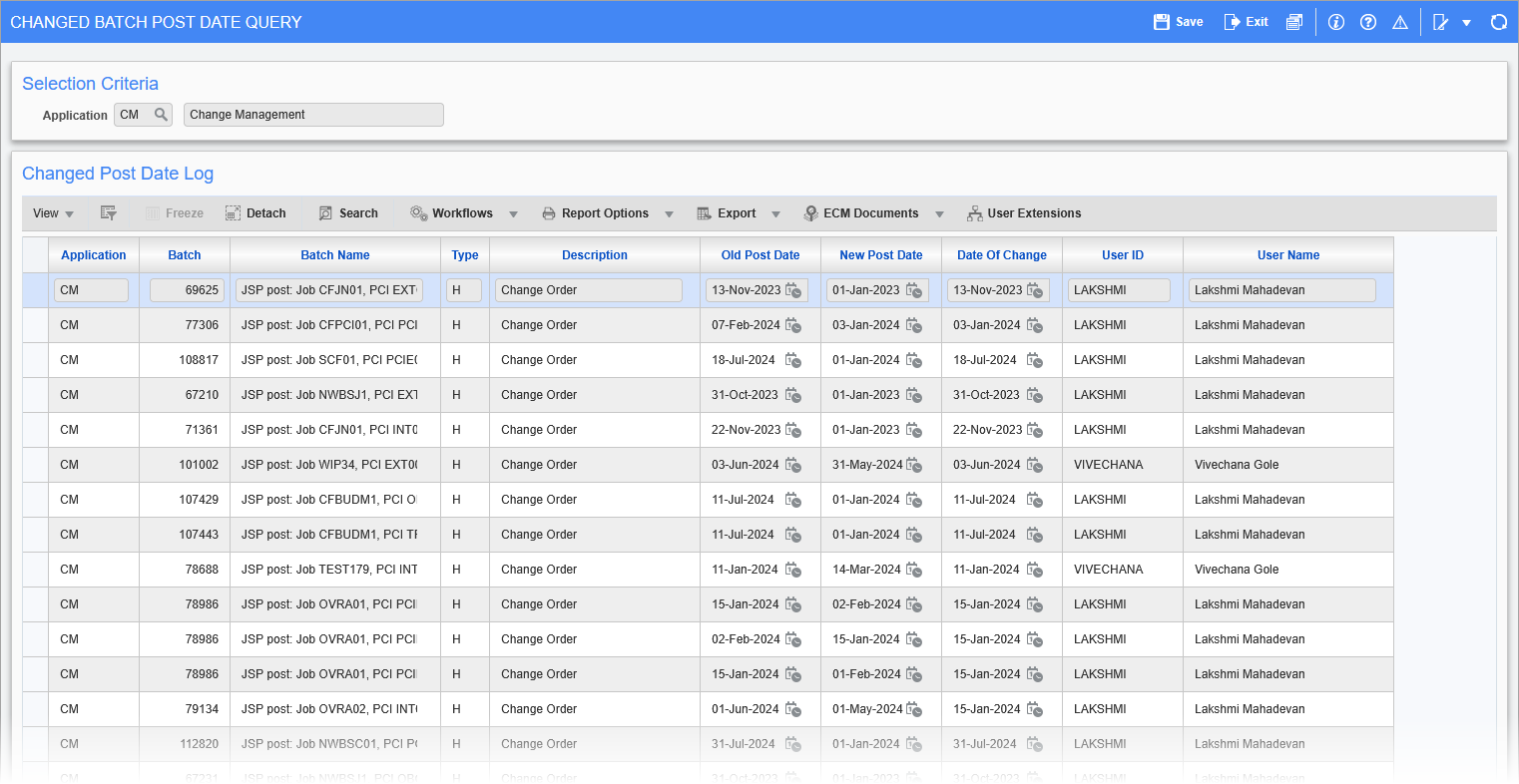Select the edit pencil icon in the header
1519x784 pixels.
point(1441,21)
